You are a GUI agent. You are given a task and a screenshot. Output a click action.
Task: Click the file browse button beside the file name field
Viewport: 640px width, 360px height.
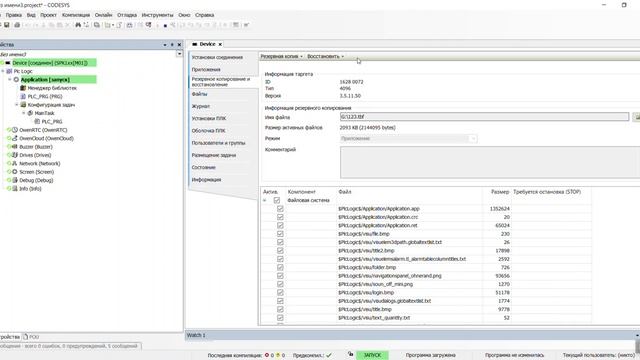tap(636, 117)
